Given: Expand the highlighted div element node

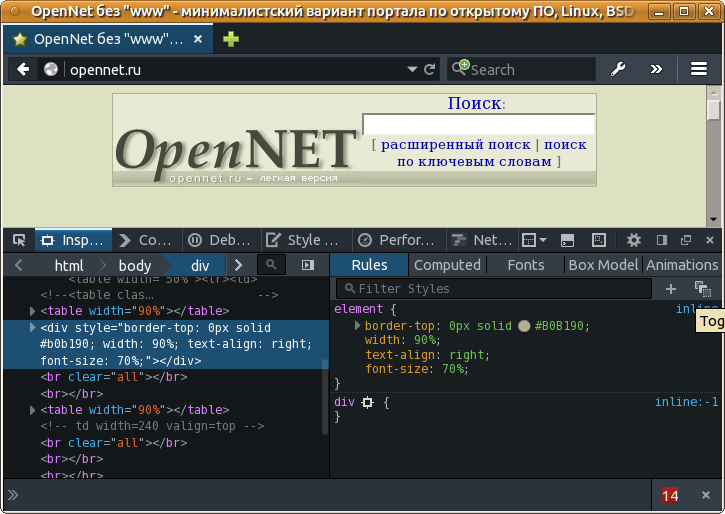Looking at the screenshot, I should coord(33,328).
